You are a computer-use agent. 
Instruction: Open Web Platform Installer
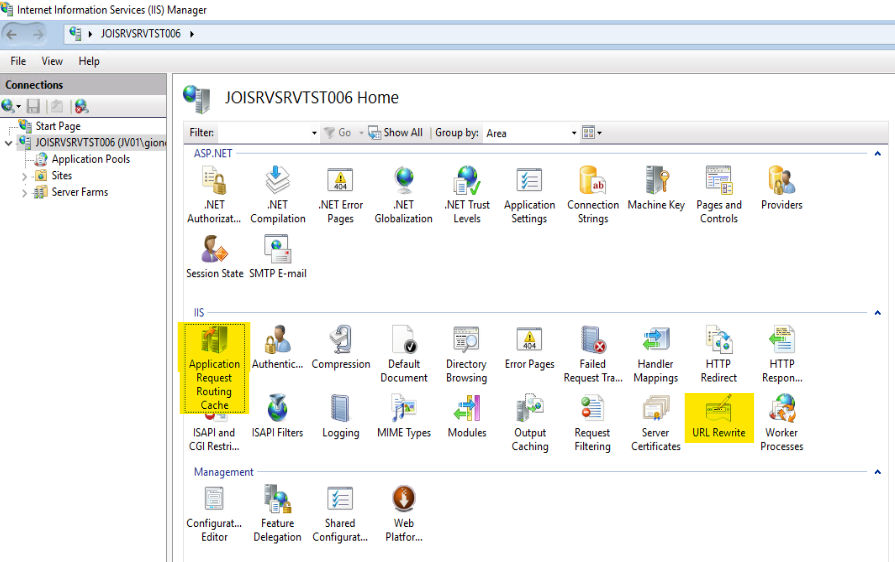tap(404, 514)
